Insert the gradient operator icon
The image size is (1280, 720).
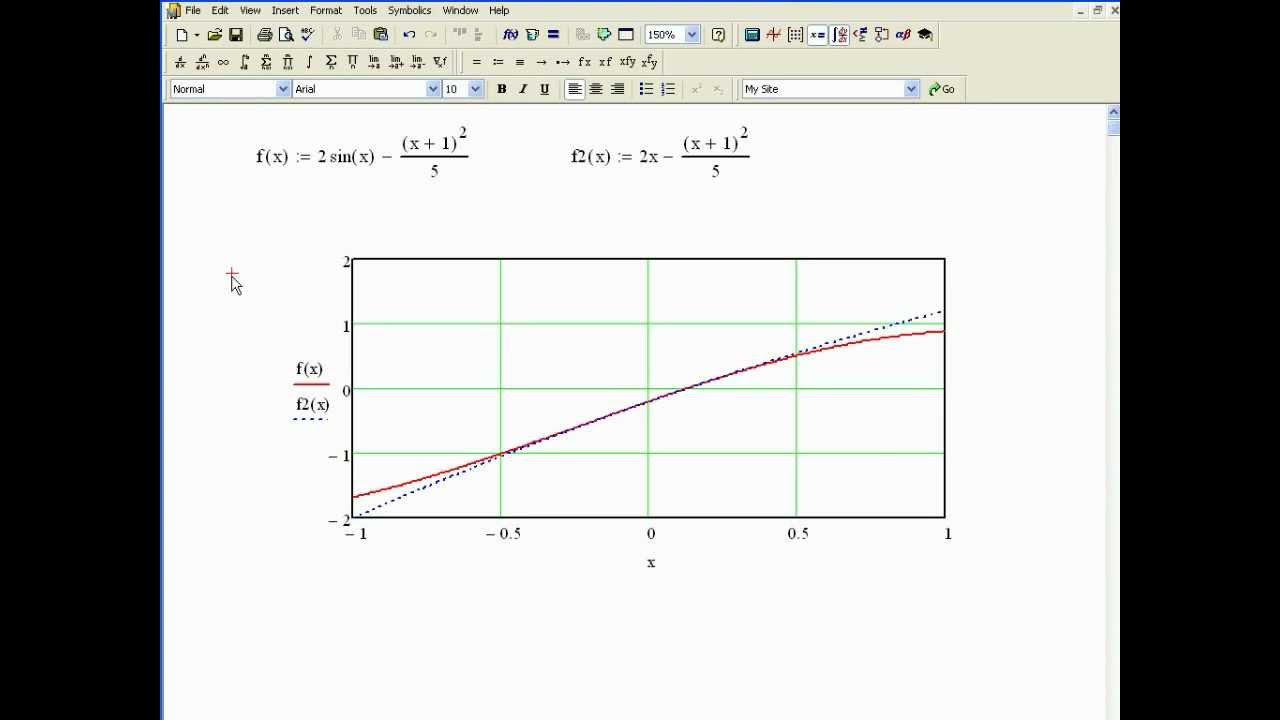439,62
